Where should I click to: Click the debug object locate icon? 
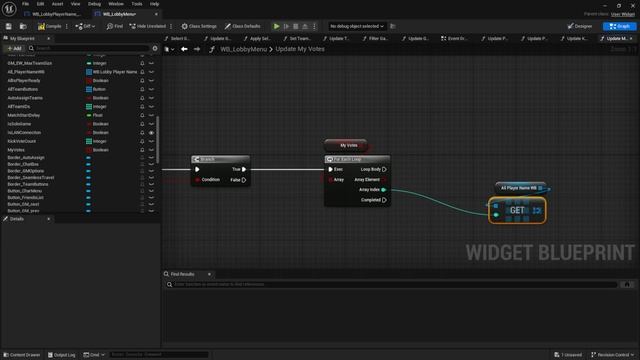tap(393, 26)
